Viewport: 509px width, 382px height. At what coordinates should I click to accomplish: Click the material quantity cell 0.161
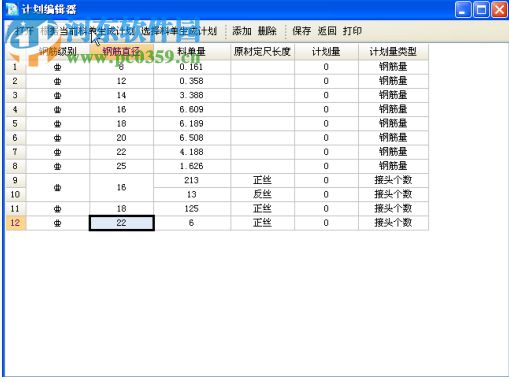(192, 67)
